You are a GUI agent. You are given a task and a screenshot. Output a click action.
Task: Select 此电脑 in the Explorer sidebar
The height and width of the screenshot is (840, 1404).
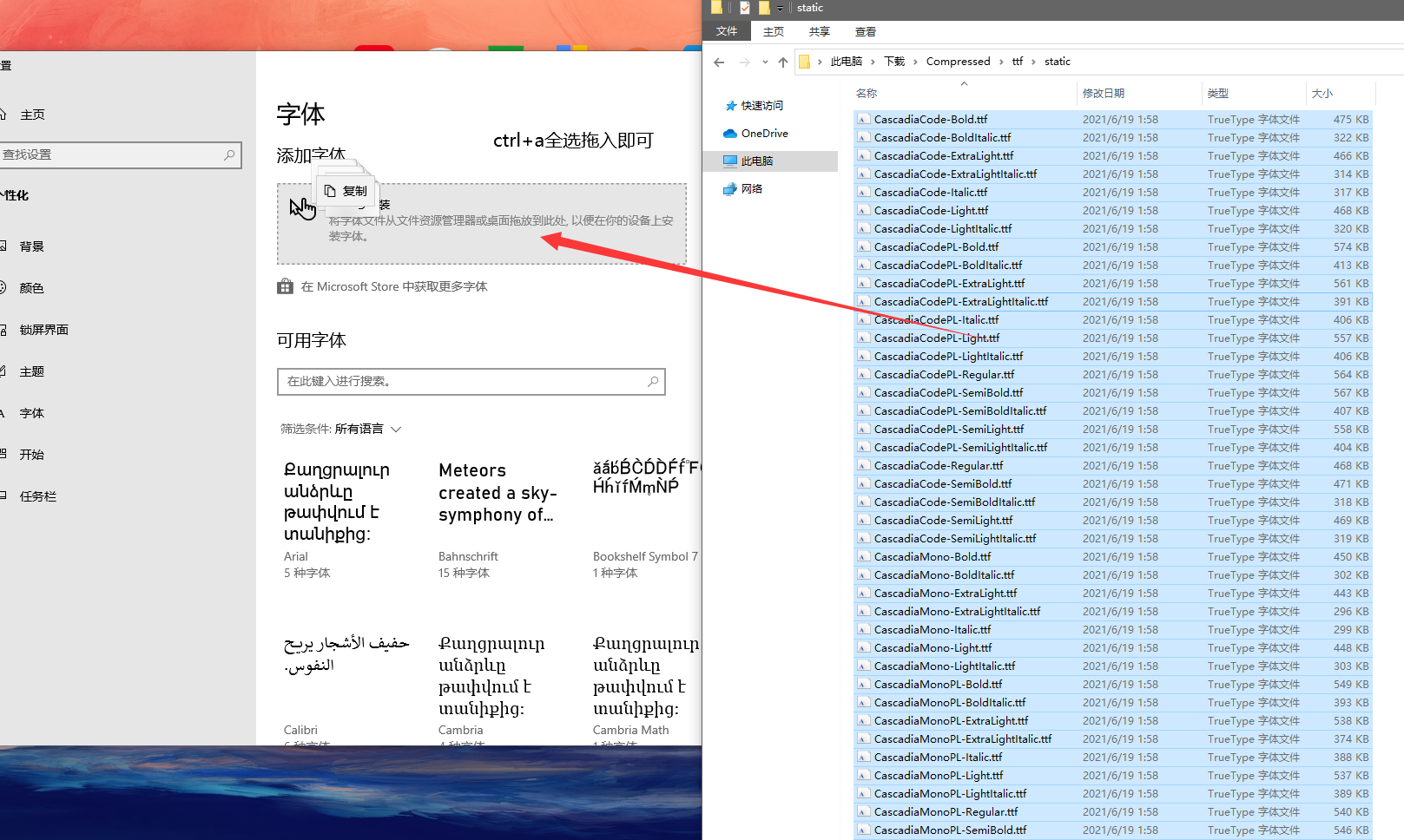click(758, 161)
